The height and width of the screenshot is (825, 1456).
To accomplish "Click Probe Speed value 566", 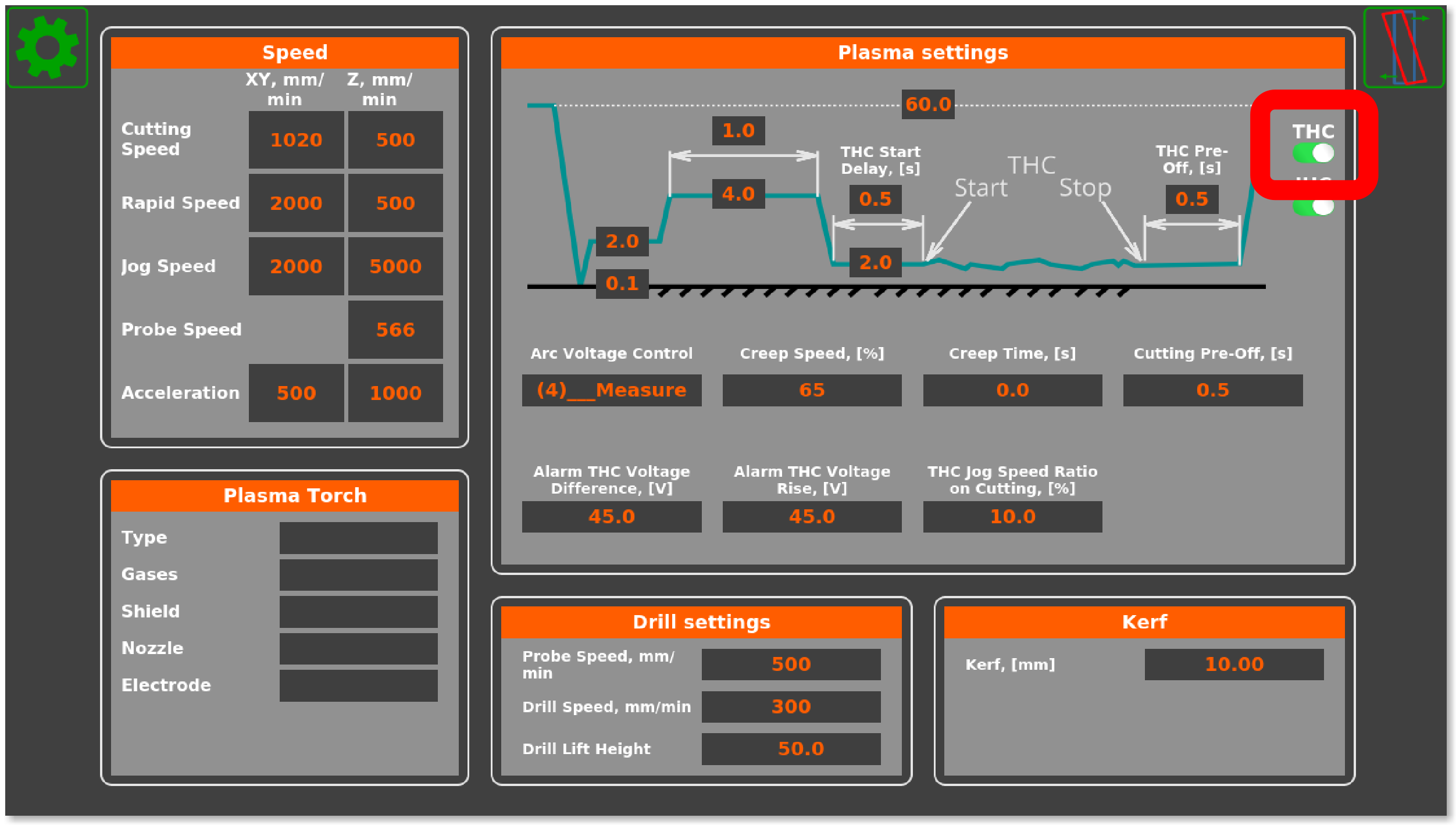I will point(395,330).
